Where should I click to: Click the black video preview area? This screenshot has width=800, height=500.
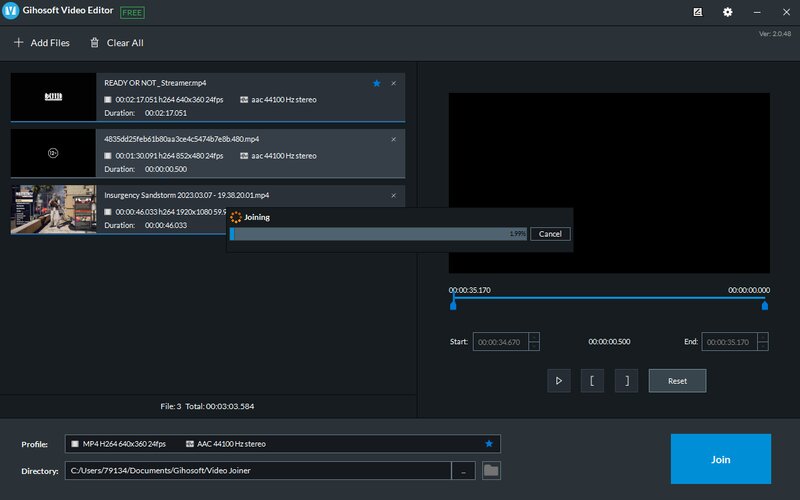tap(609, 183)
